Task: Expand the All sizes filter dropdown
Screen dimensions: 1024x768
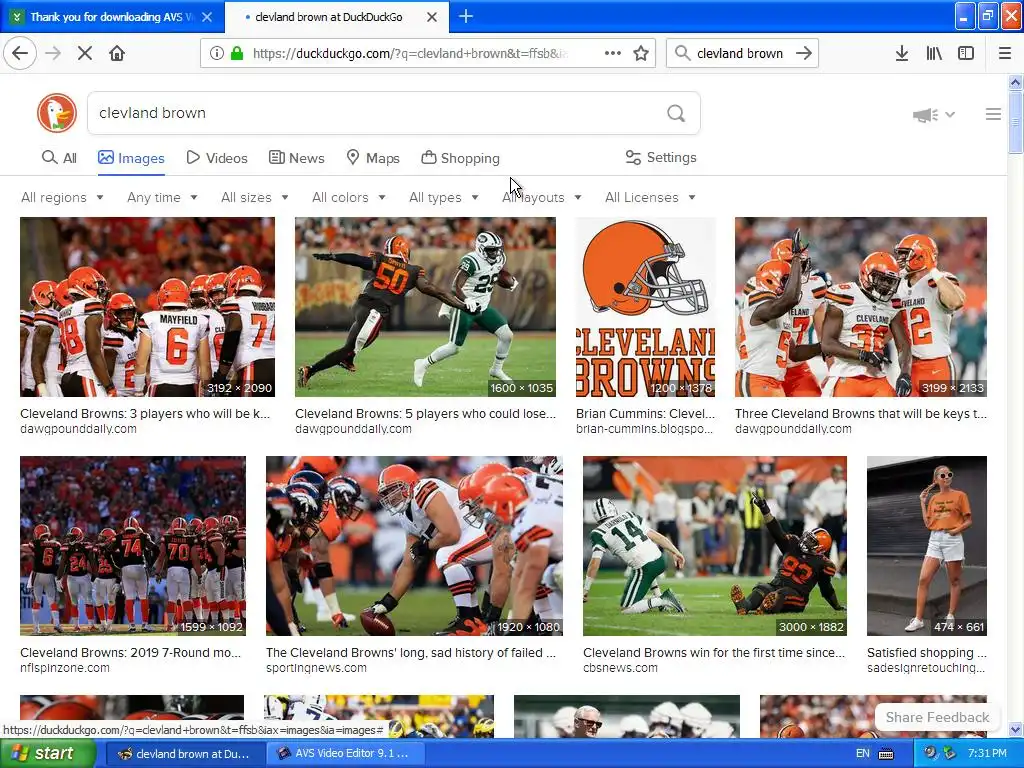Action: point(255,197)
